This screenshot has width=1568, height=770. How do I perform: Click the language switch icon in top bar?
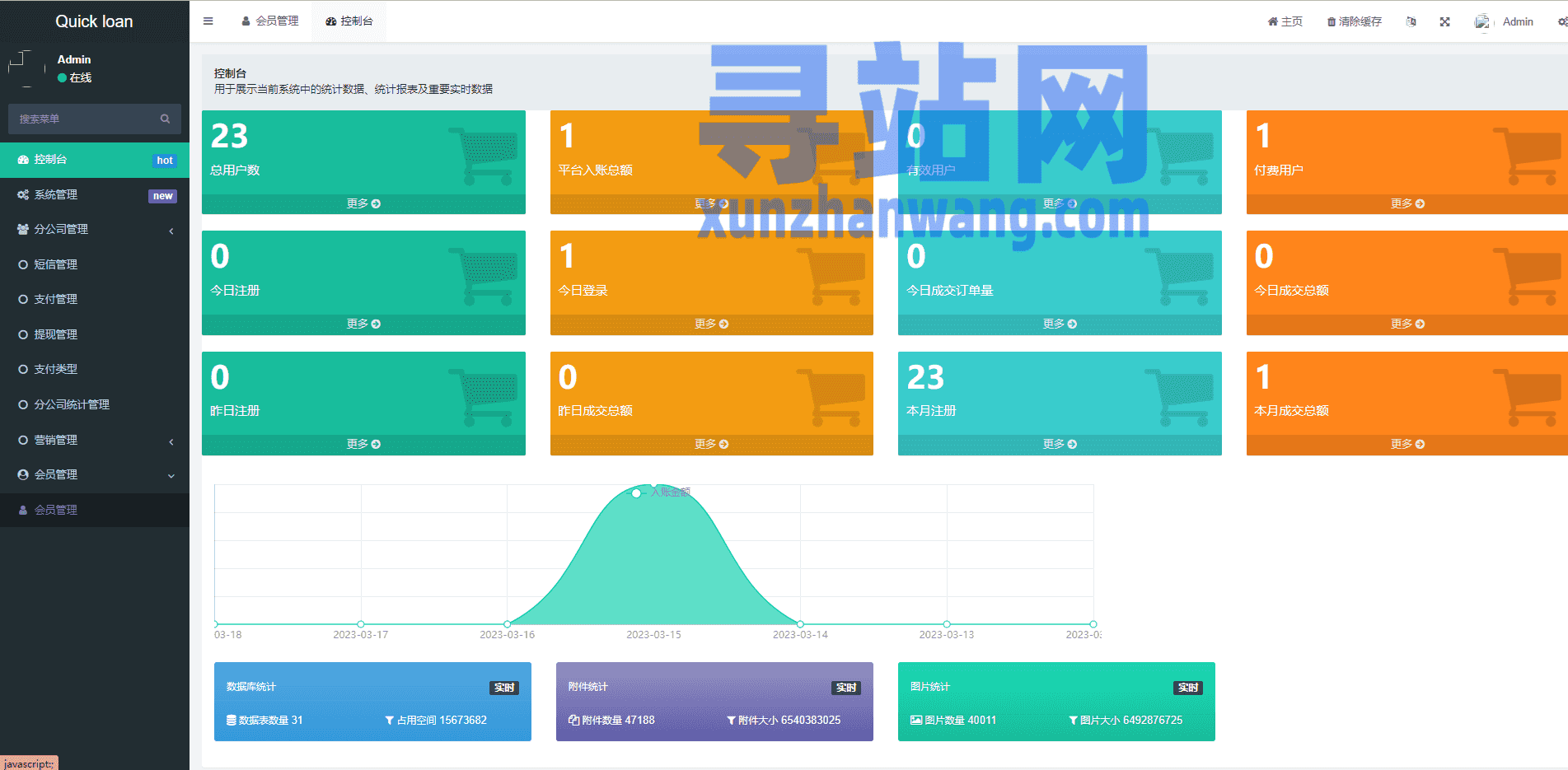click(1411, 21)
